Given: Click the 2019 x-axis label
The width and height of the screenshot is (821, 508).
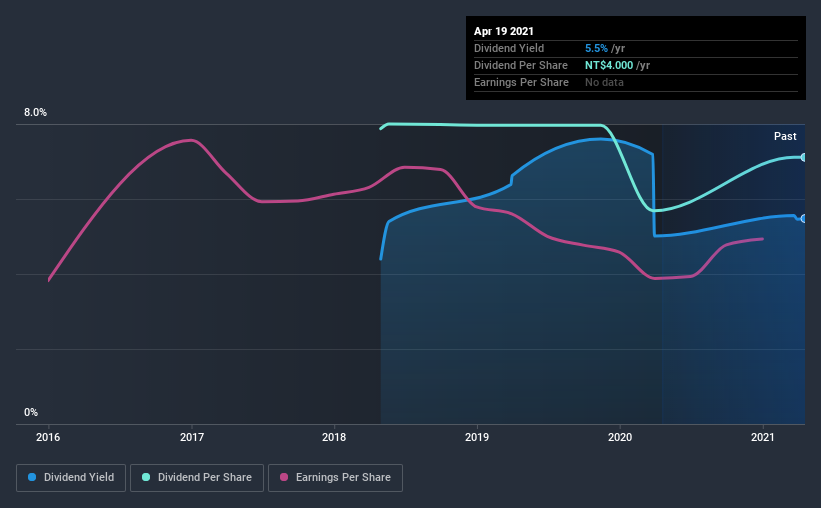Looking at the screenshot, I should tap(477, 437).
